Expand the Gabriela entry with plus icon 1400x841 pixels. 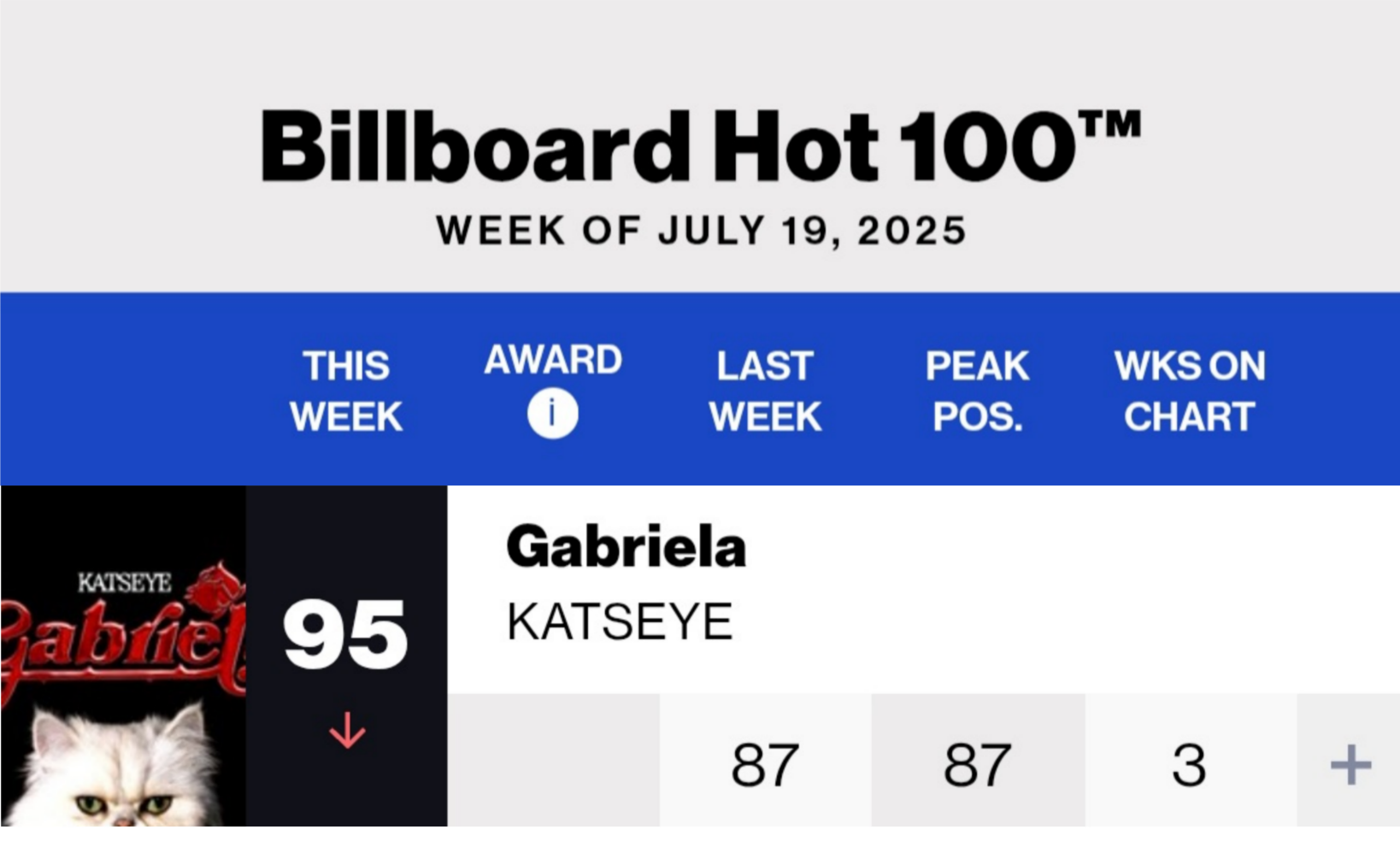pyautogui.click(x=1350, y=764)
